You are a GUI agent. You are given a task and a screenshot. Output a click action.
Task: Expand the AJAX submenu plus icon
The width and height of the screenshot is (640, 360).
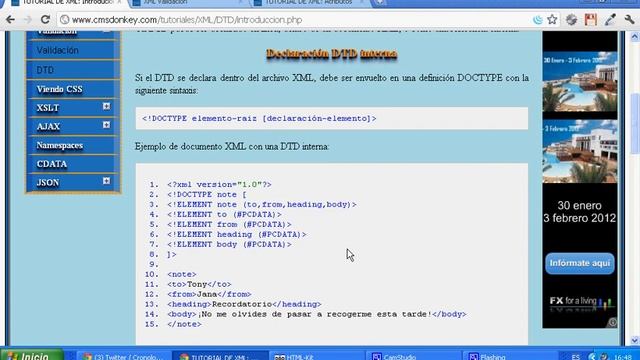[107, 125]
